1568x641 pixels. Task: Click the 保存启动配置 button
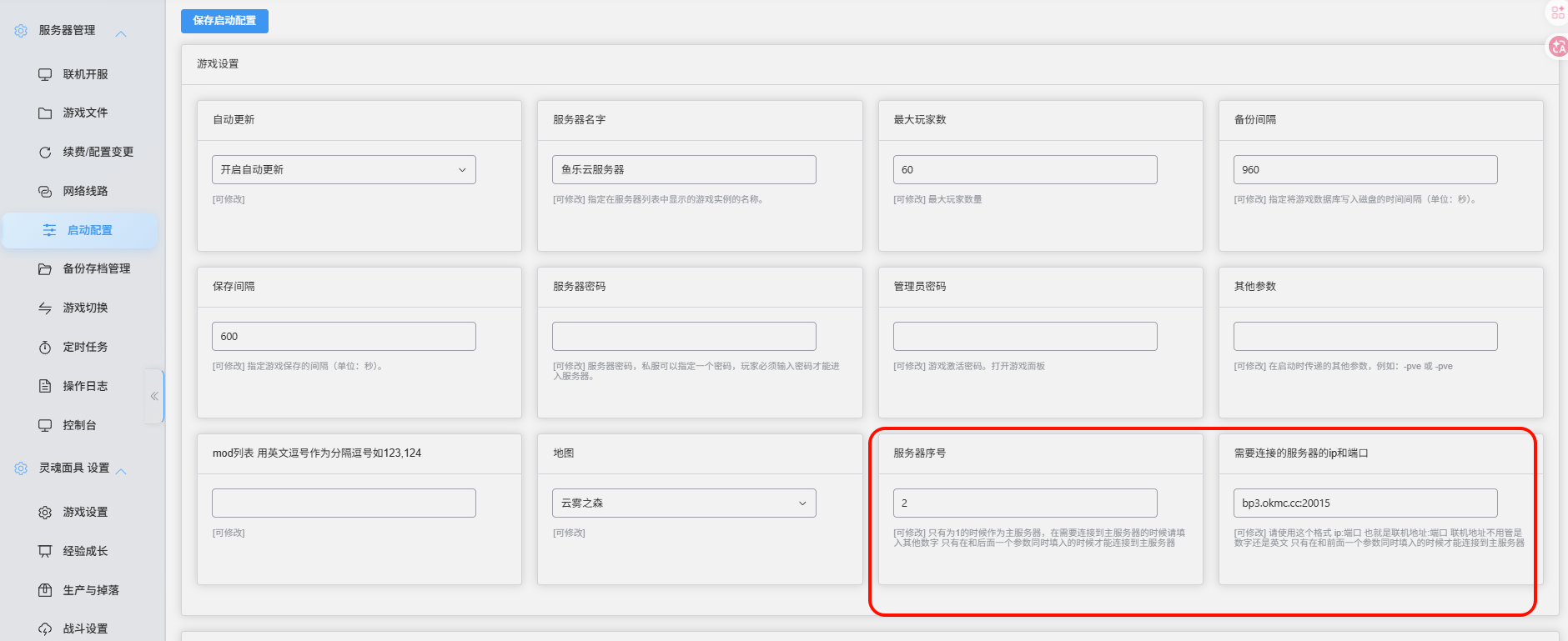(x=224, y=21)
